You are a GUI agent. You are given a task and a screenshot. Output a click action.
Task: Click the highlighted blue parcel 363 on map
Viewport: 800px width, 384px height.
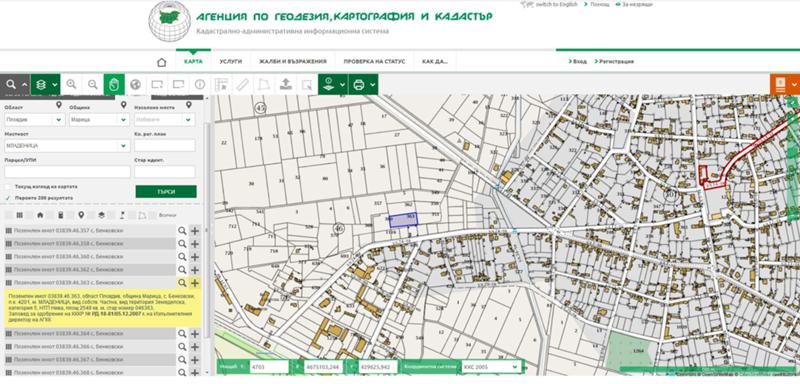click(404, 220)
